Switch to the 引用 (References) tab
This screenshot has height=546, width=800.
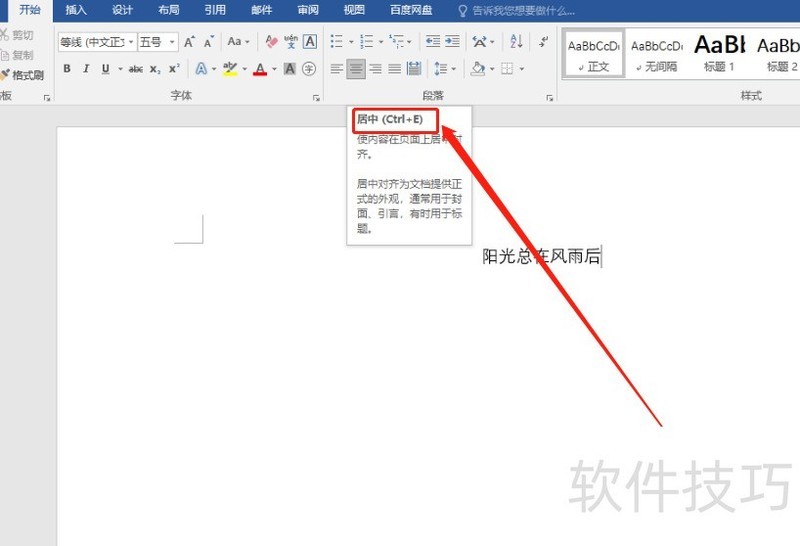click(215, 10)
